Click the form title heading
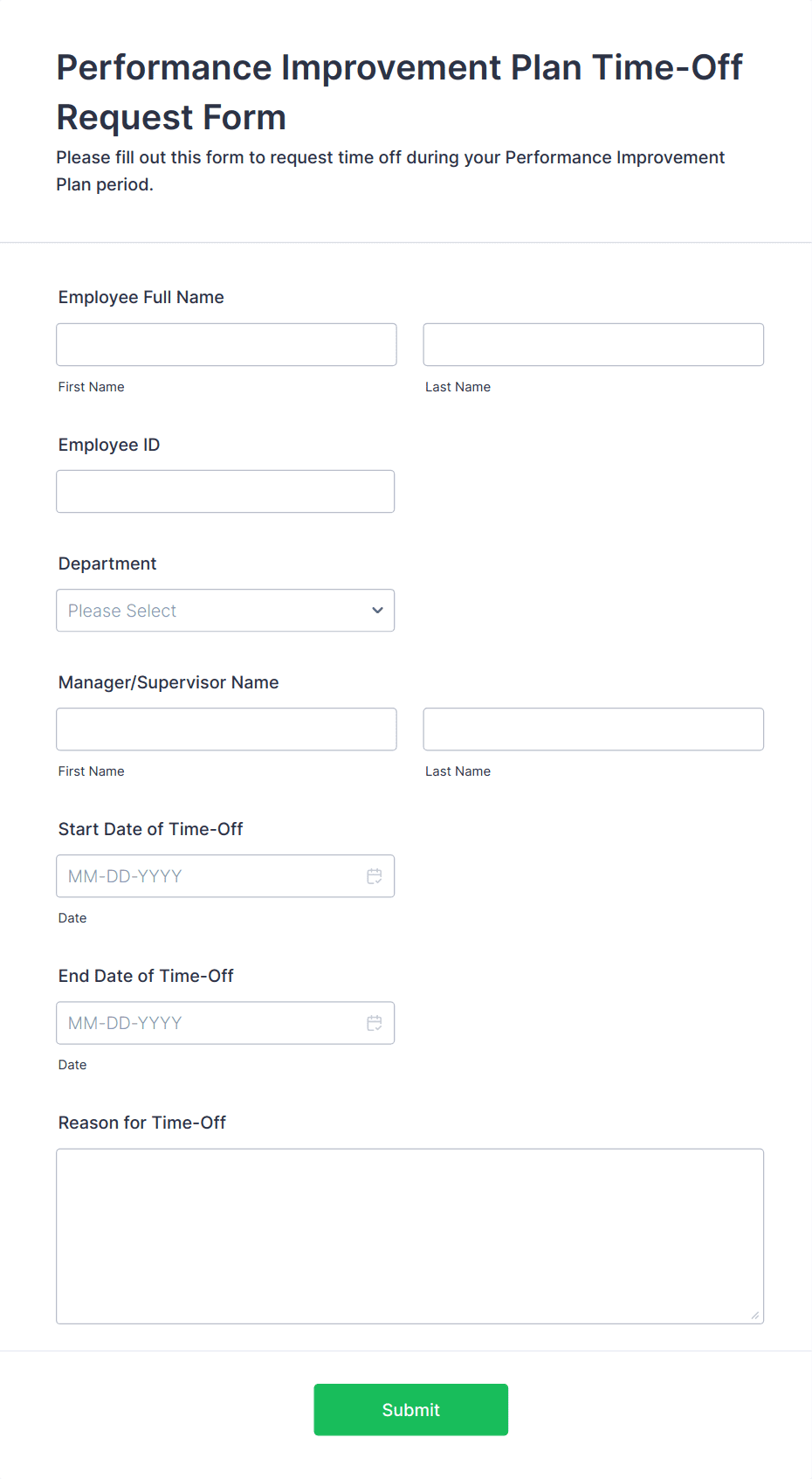The width and height of the screenshot is (812, 1479). (x=399, y=92)
